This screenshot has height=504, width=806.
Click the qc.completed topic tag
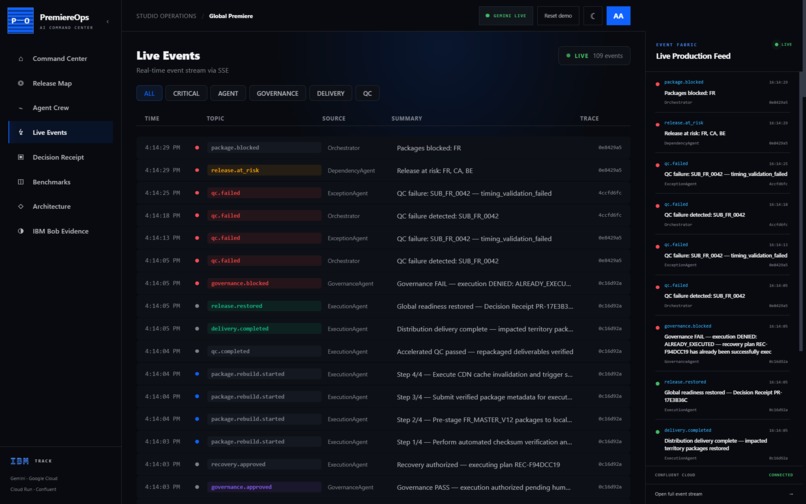point(264,351)
